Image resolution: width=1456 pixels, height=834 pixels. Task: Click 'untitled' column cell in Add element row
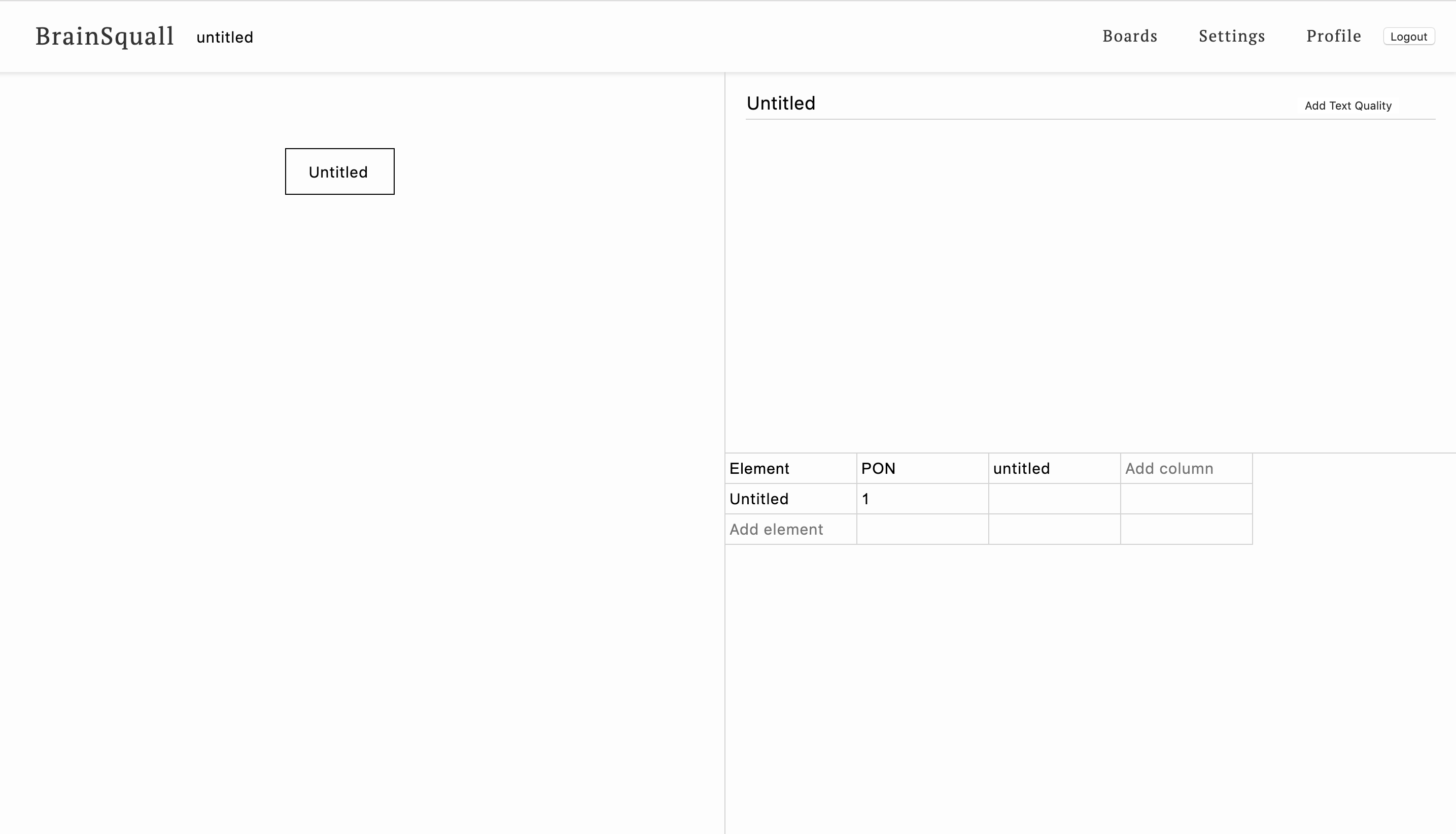(1055, 529)
